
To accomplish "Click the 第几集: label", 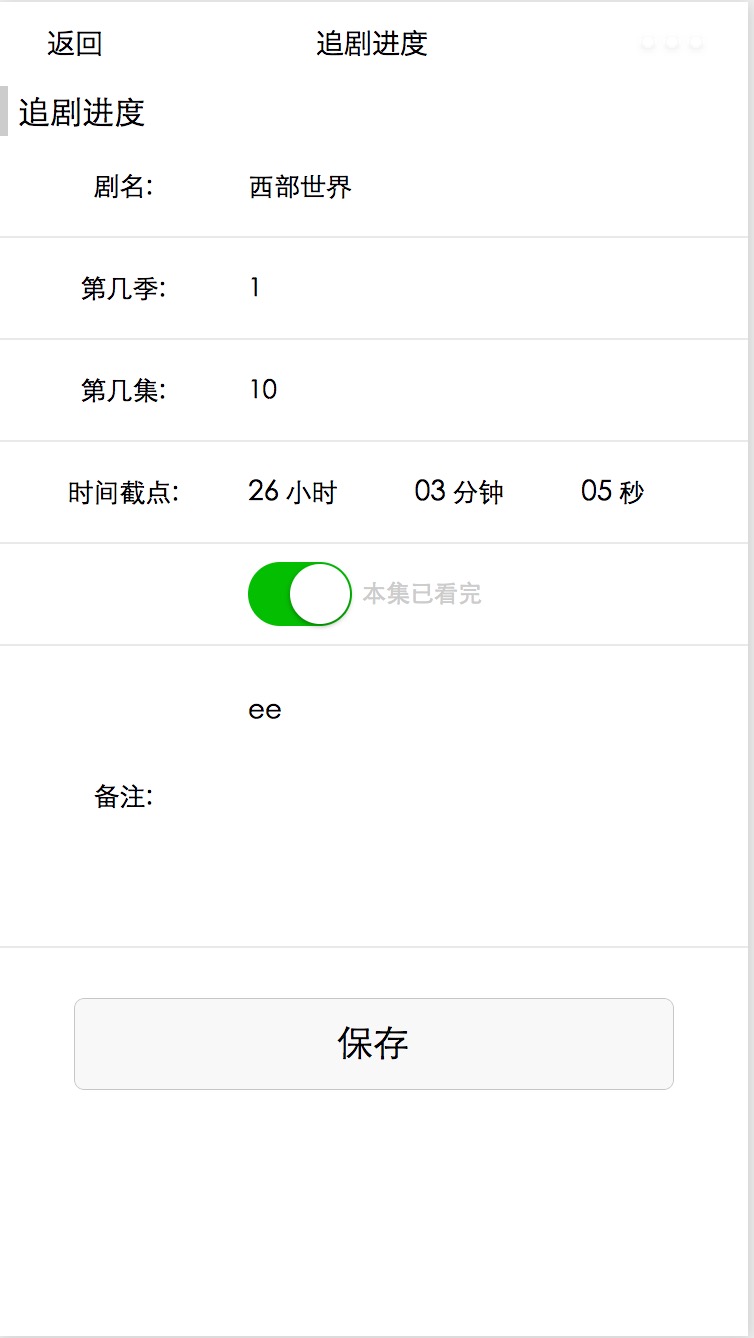I will click(x=123, y=390).
